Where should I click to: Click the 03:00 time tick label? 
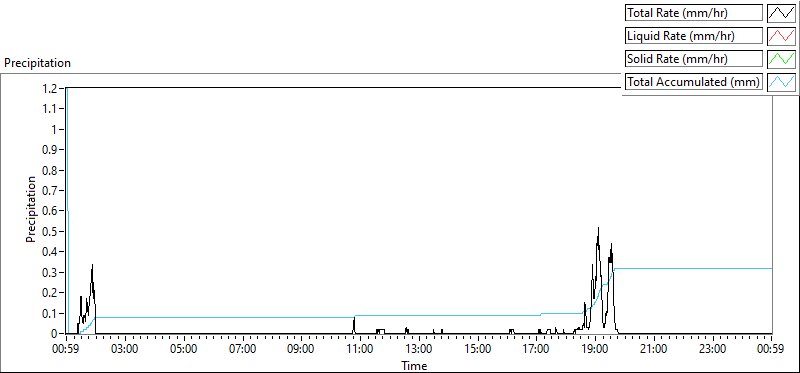pos(125,349)
